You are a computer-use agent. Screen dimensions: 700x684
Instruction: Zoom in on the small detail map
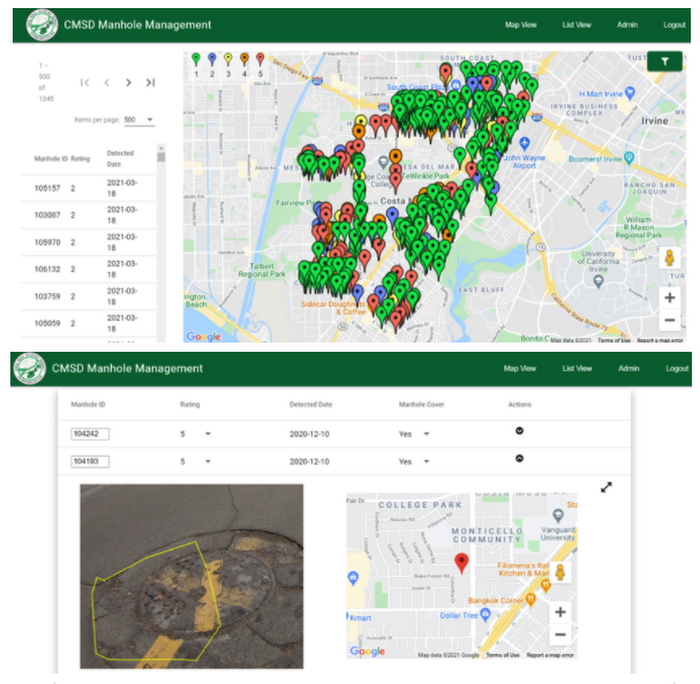pos(560,612)
